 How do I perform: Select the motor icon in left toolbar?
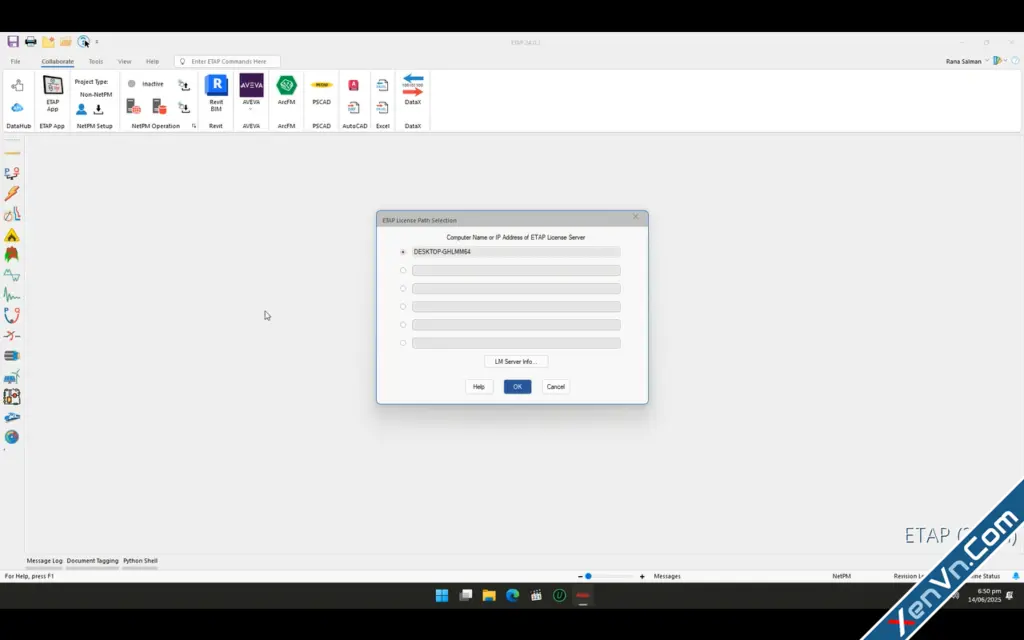tap(12, 356)
